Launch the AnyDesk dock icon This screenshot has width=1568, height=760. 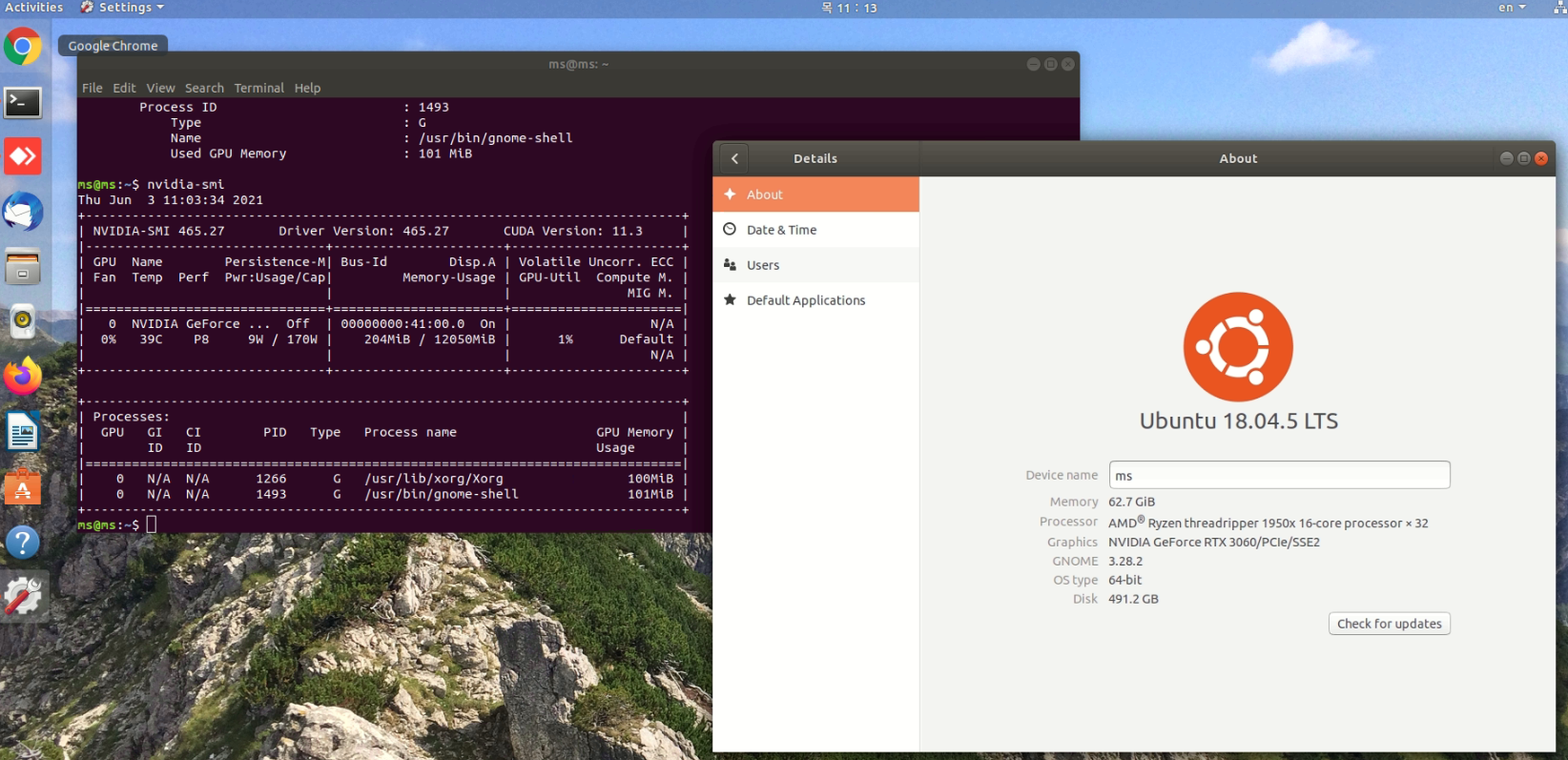23,156
